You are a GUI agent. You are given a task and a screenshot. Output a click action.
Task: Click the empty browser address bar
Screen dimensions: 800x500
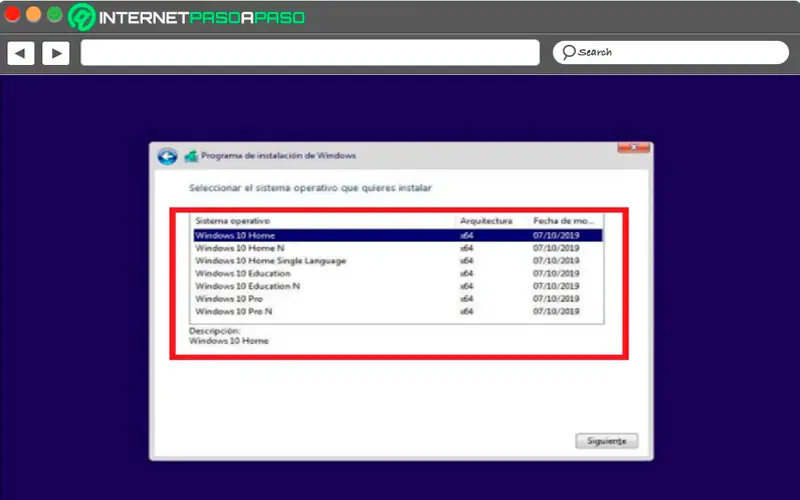click(x=310, y=53)
